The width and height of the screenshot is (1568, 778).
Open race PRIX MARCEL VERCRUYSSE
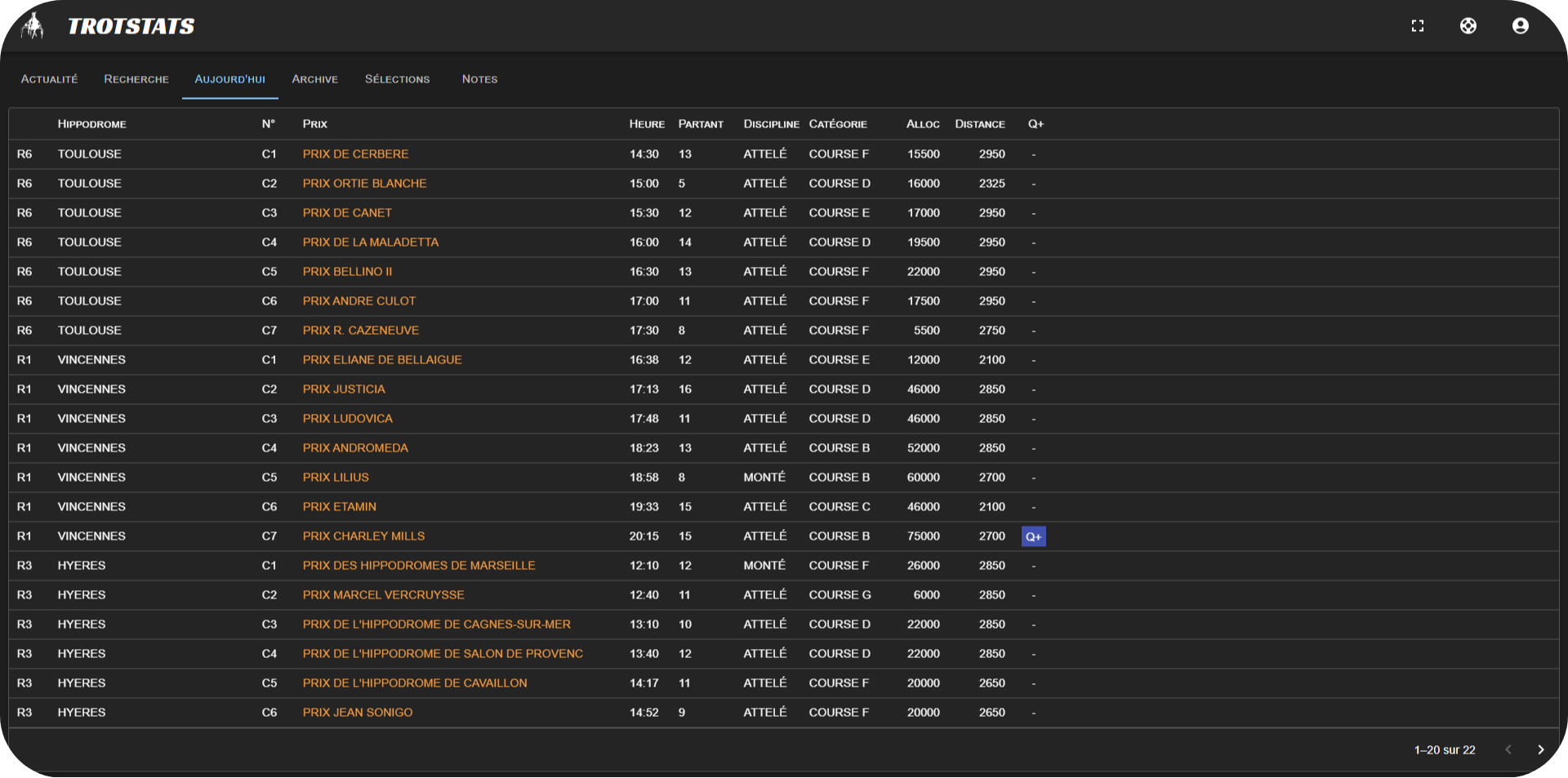383,595
